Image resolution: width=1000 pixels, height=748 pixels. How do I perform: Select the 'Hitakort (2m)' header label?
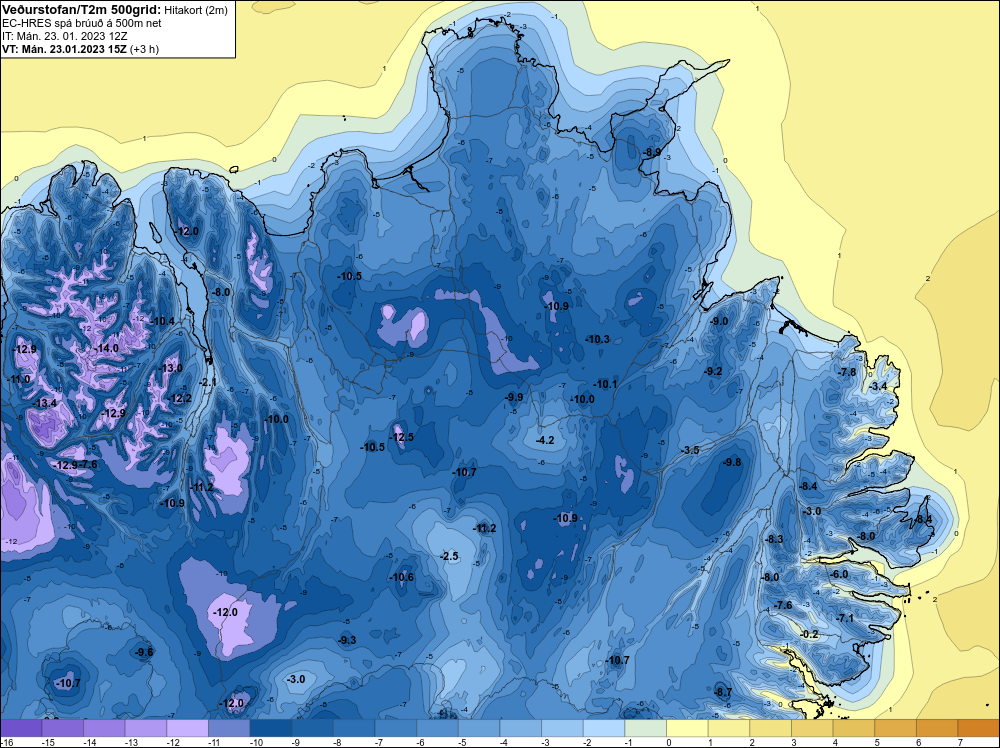pyautogui.click(x=196, y=10)
